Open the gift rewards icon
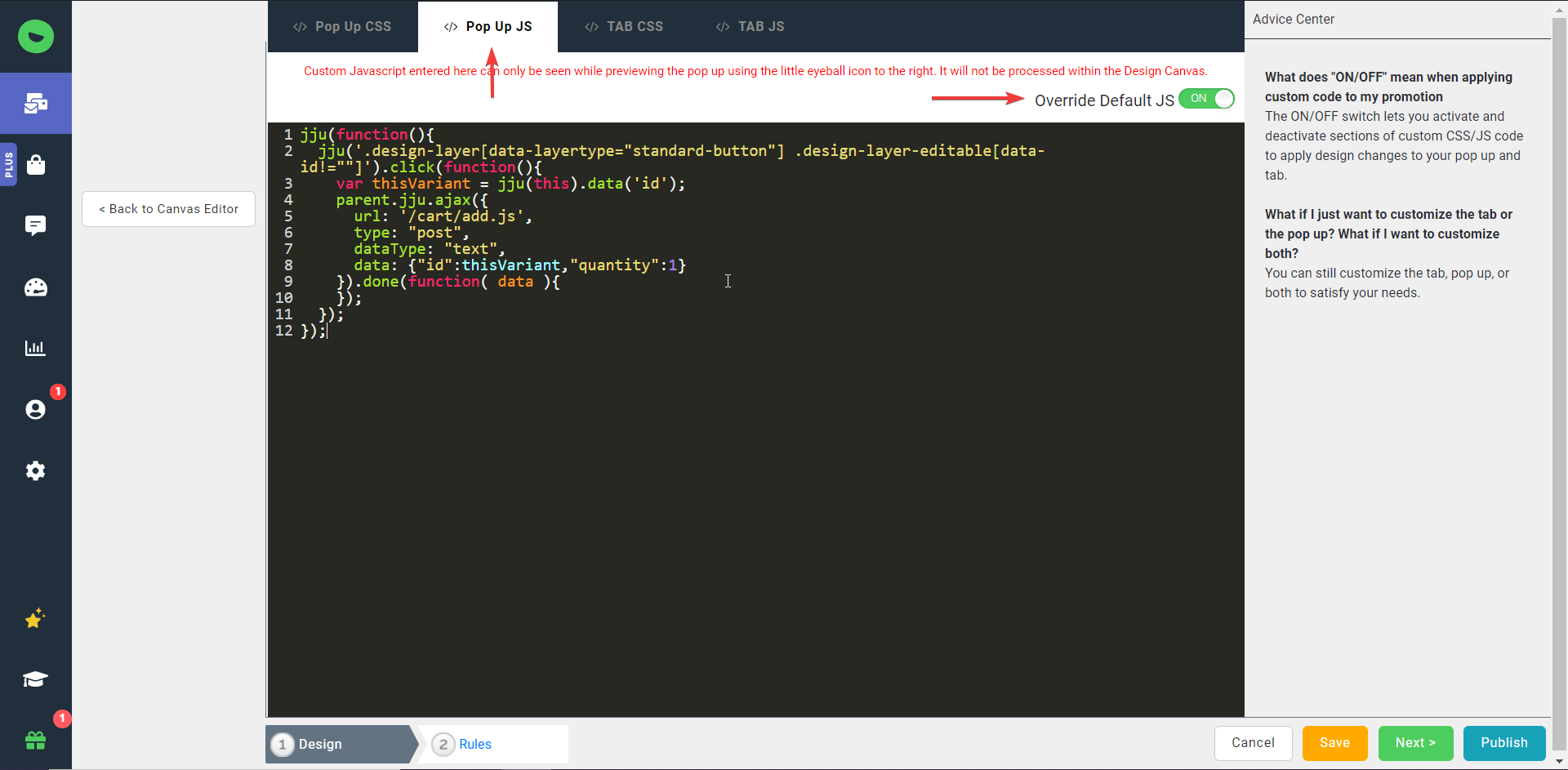Viewport: 1568px width, 770px height. [x=35, y=740]
